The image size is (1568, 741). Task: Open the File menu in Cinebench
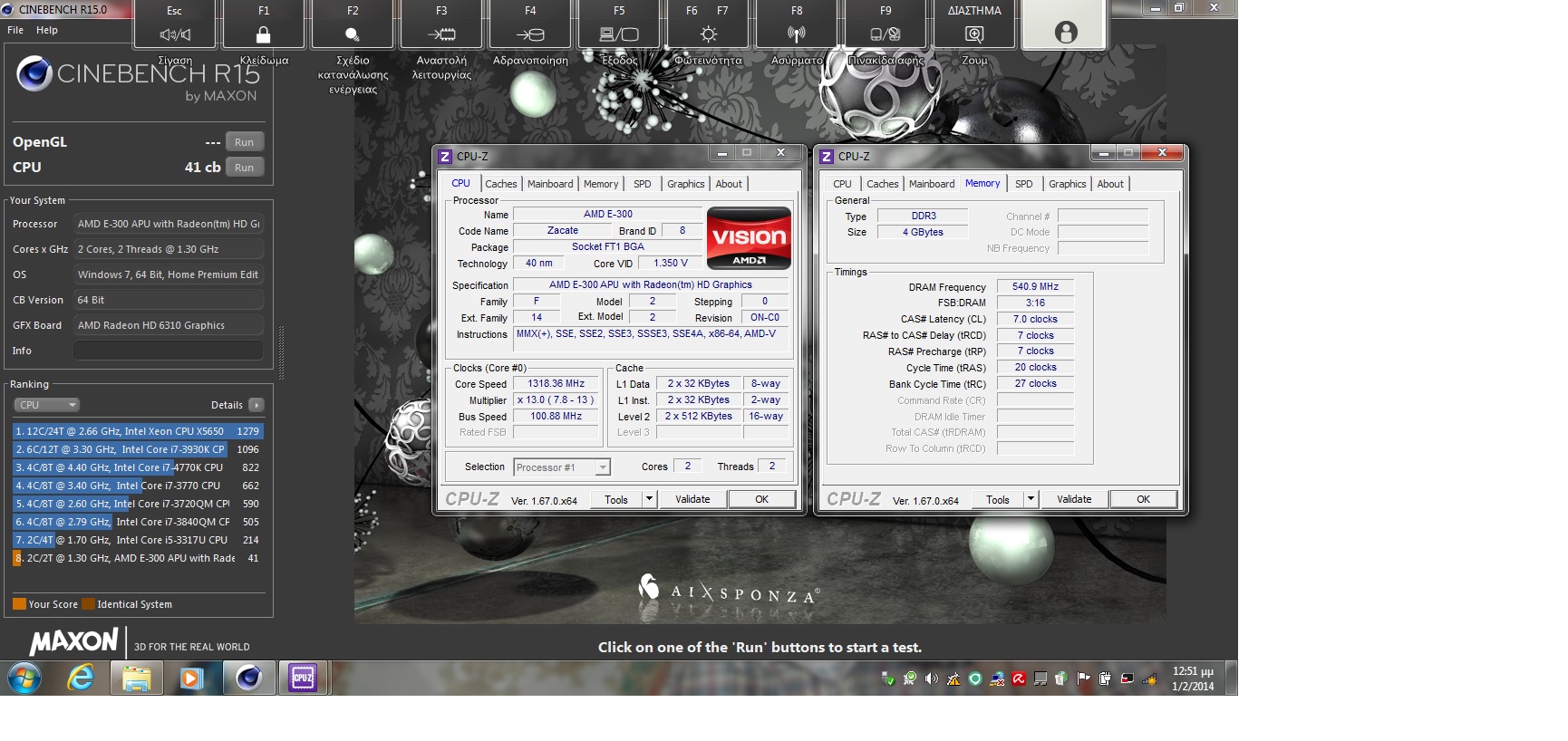(15, 30)
